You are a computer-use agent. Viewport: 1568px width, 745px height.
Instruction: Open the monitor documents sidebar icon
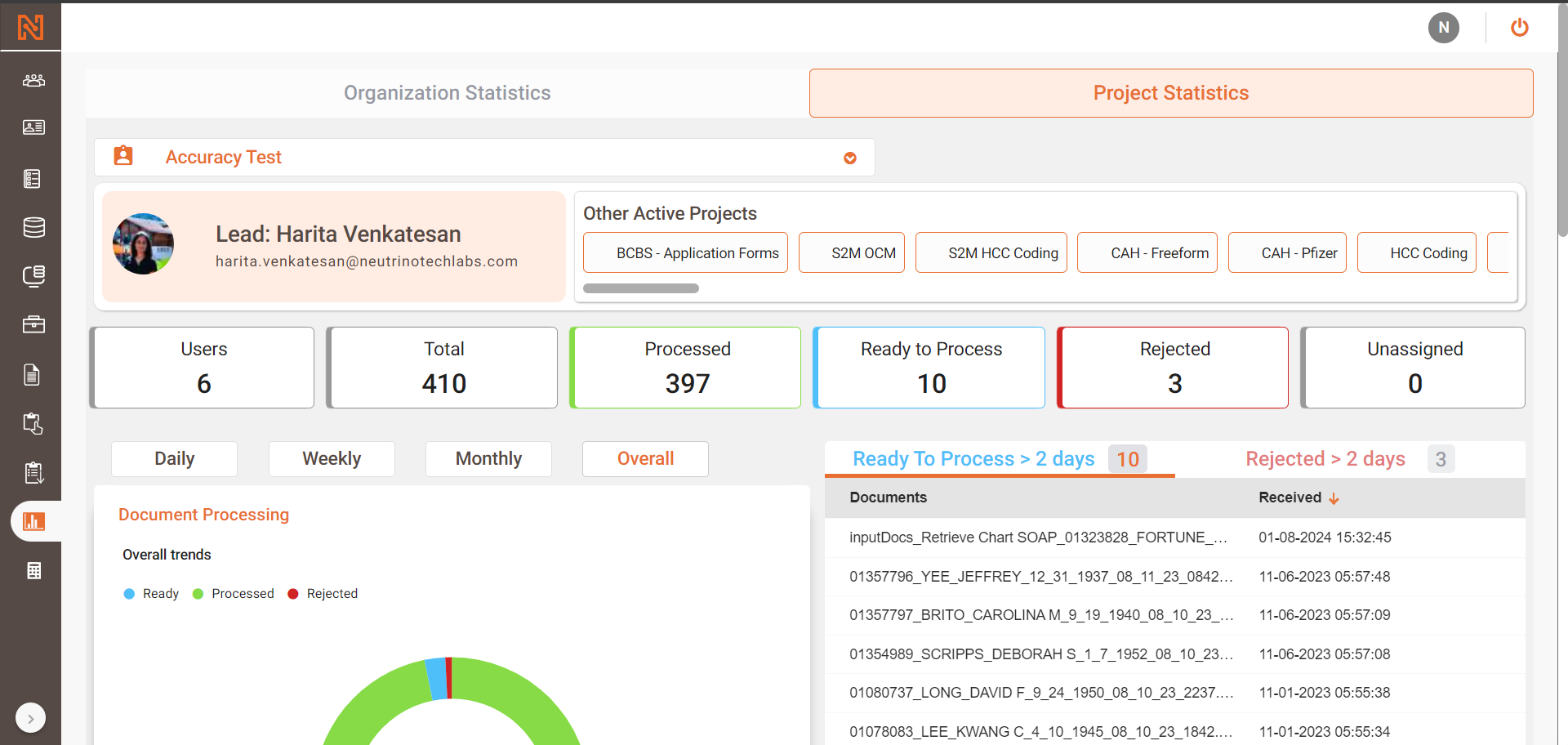33,276
